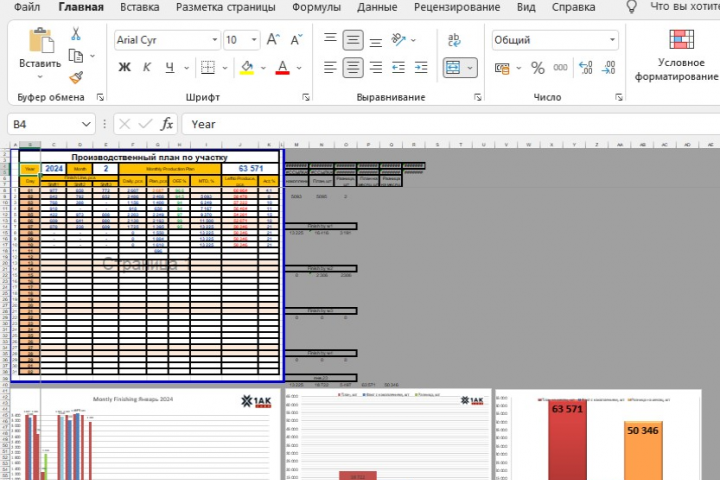Viewport: 720px width, 480px height.
Task: Click the formula bar containing Year
Action: tap(450, 124)
